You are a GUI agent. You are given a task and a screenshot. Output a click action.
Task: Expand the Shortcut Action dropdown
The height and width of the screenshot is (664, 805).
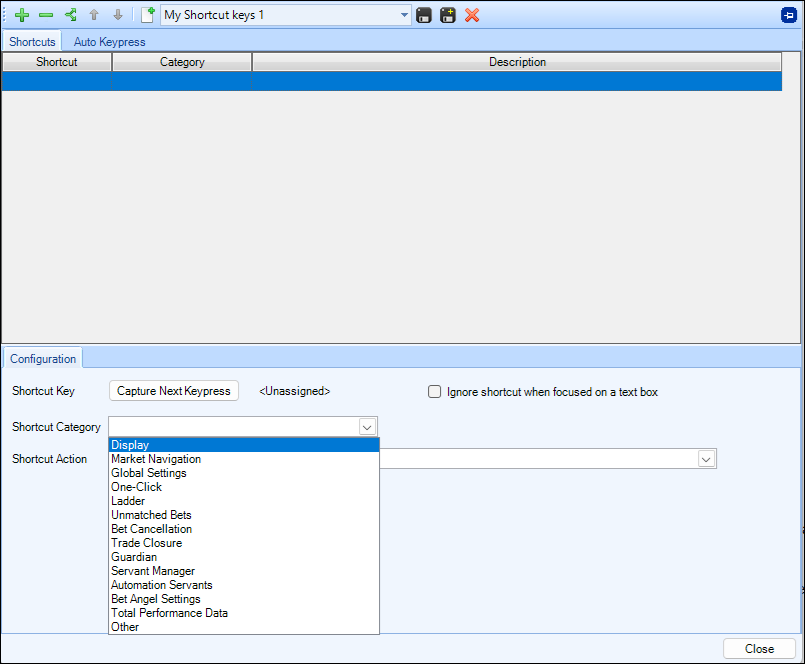point(706,459)
